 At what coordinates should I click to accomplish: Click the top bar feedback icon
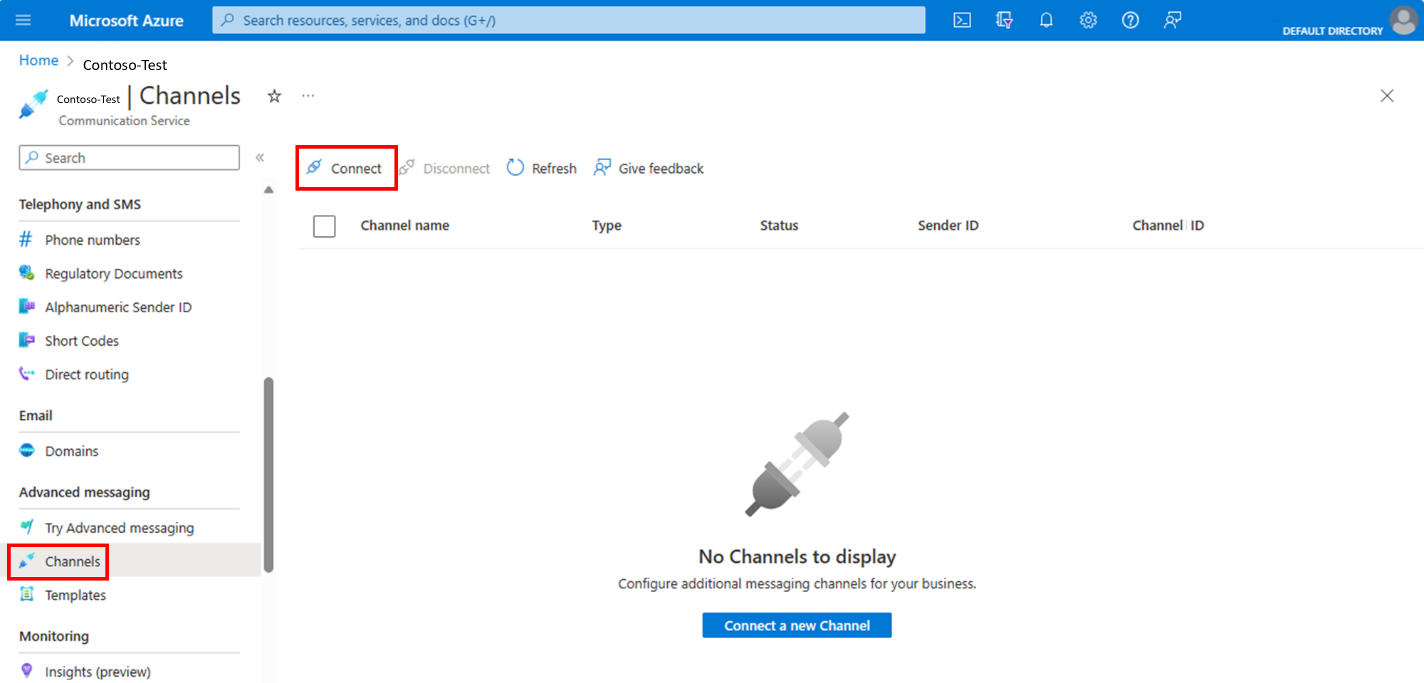(1173, 20)
